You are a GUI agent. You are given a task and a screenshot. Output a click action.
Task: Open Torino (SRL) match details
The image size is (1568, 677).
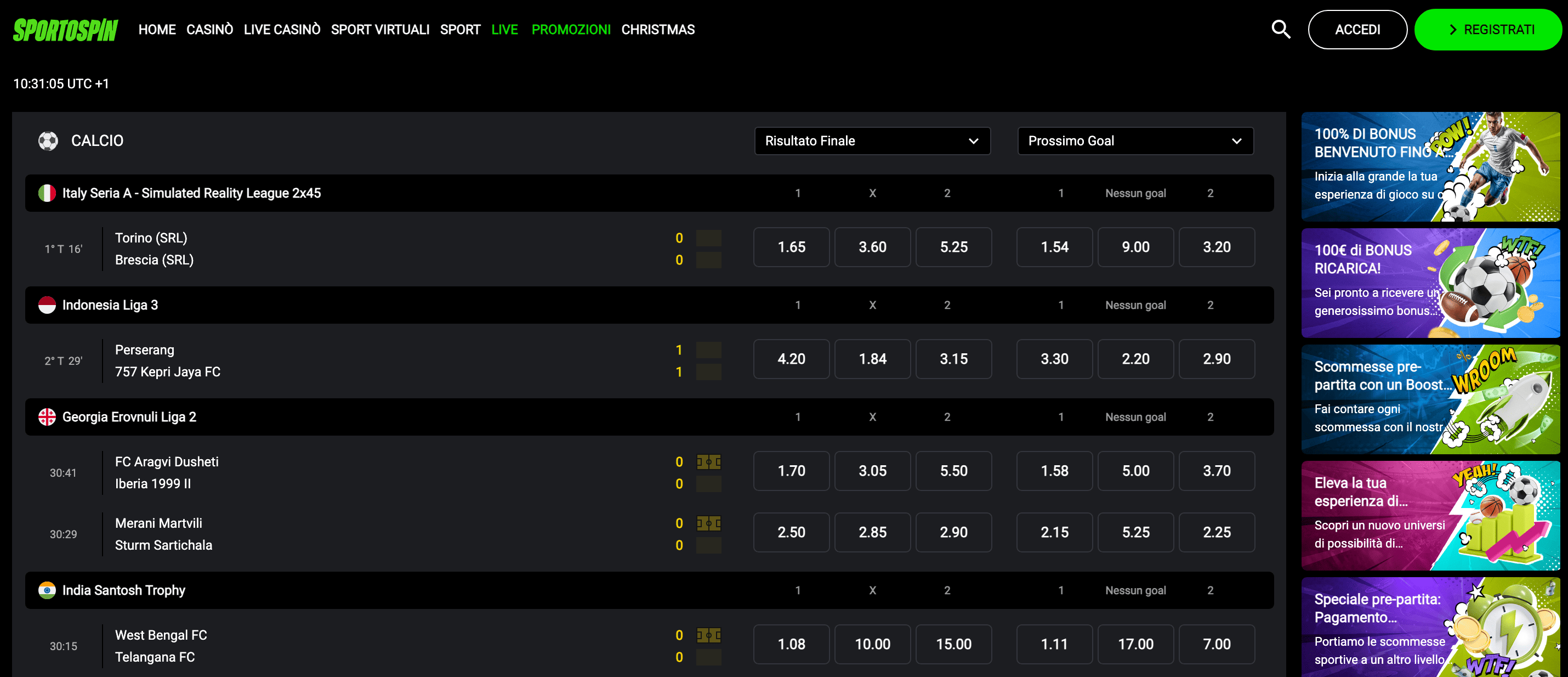coord(151,238)
